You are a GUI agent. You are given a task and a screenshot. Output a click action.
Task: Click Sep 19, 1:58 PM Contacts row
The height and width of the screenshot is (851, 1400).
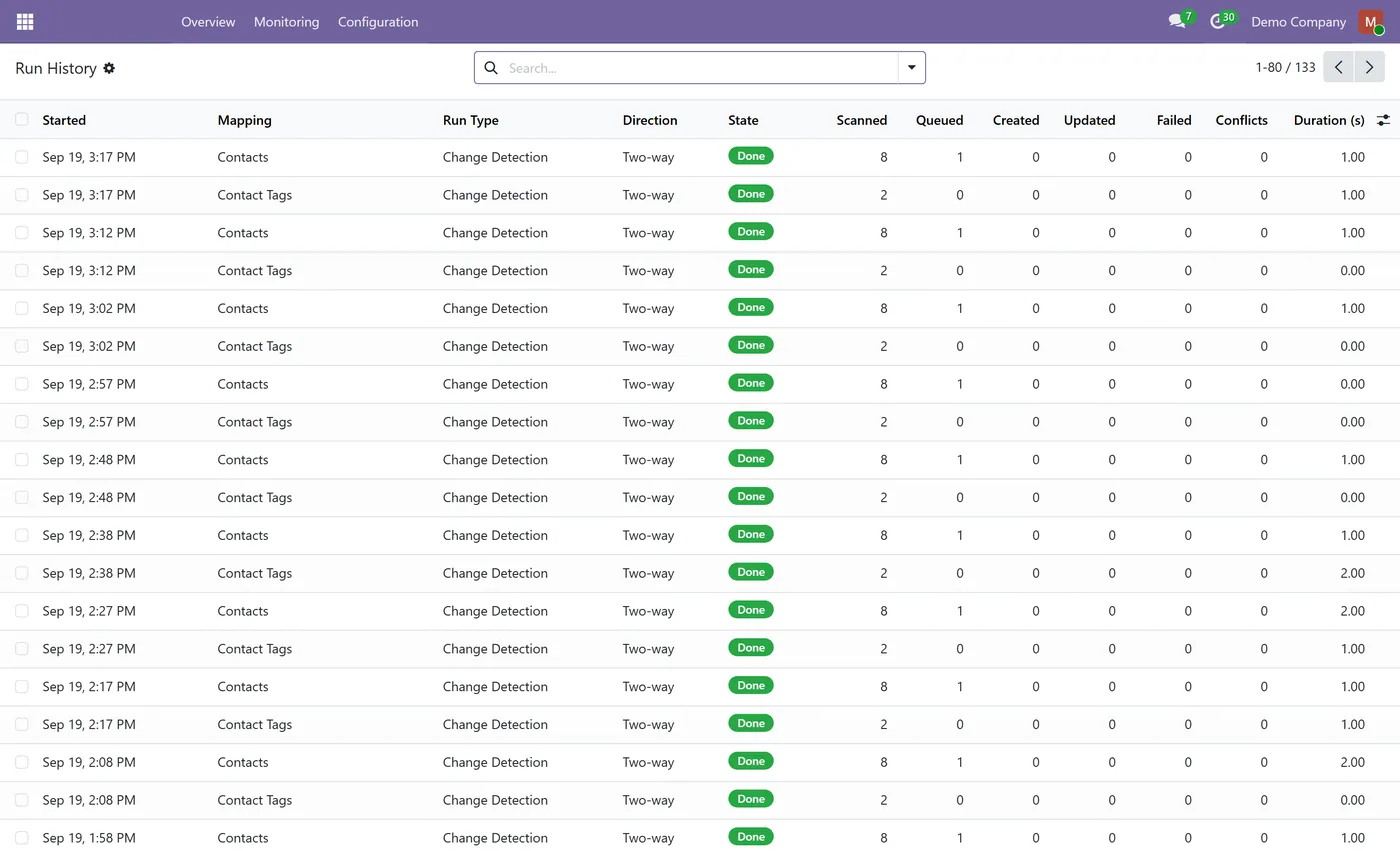[x=700, y=836]
